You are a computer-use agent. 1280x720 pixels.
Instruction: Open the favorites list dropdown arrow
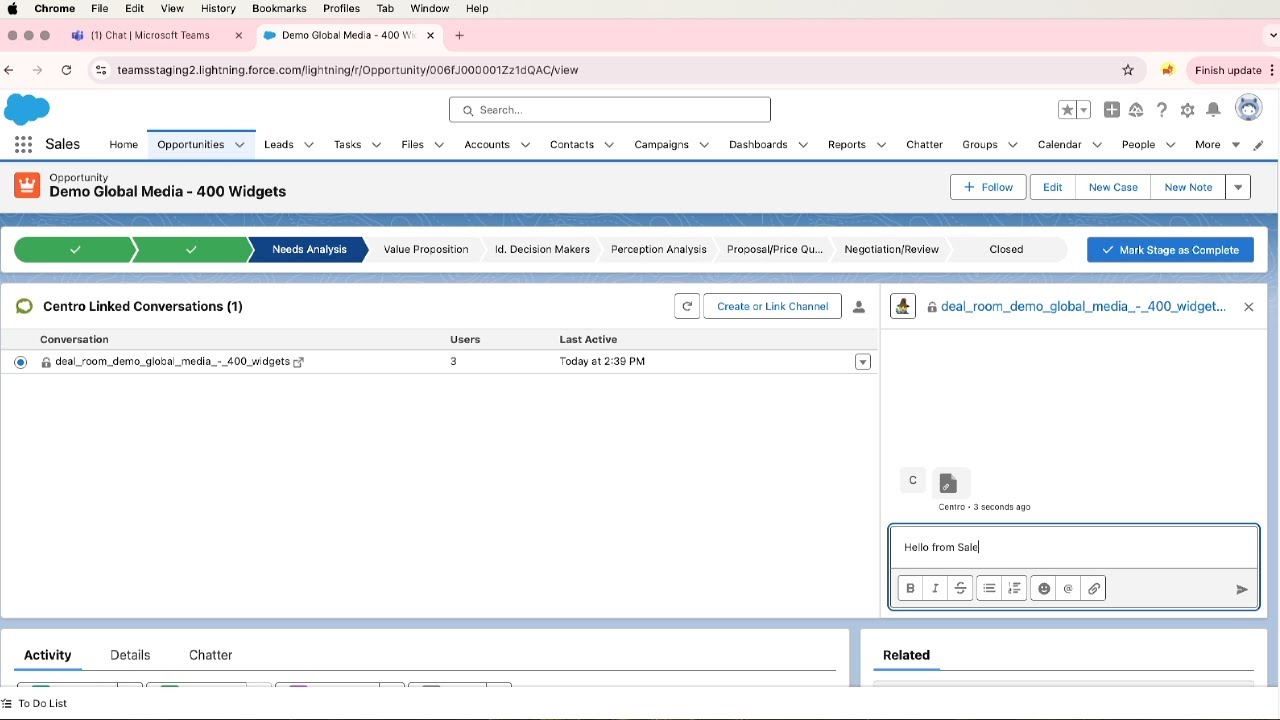pyautogui.click(x=1085, y=110)
